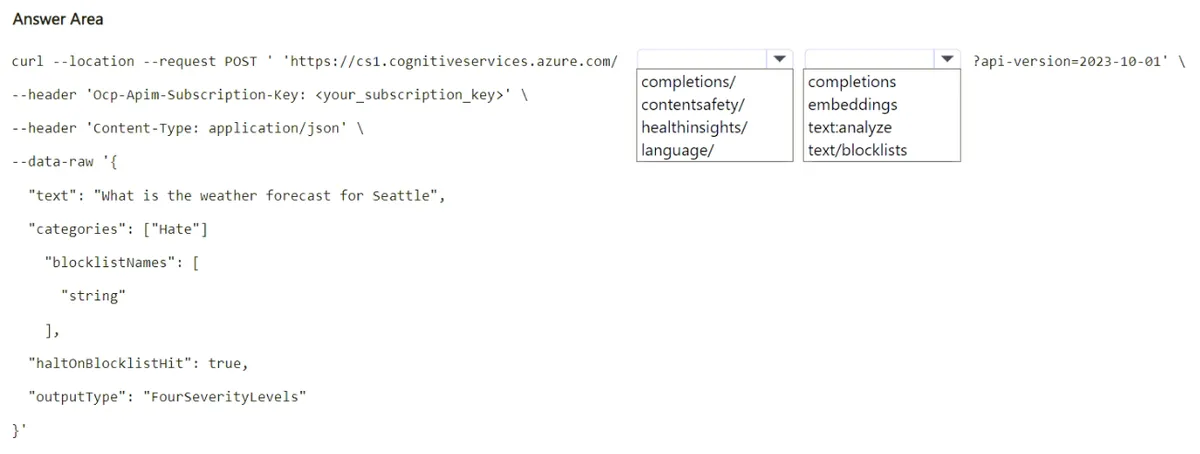The width and height of the screenshot is (1200, 454).
Task: Click the "blocklistNames": [ line
Action: coord(120,263)
